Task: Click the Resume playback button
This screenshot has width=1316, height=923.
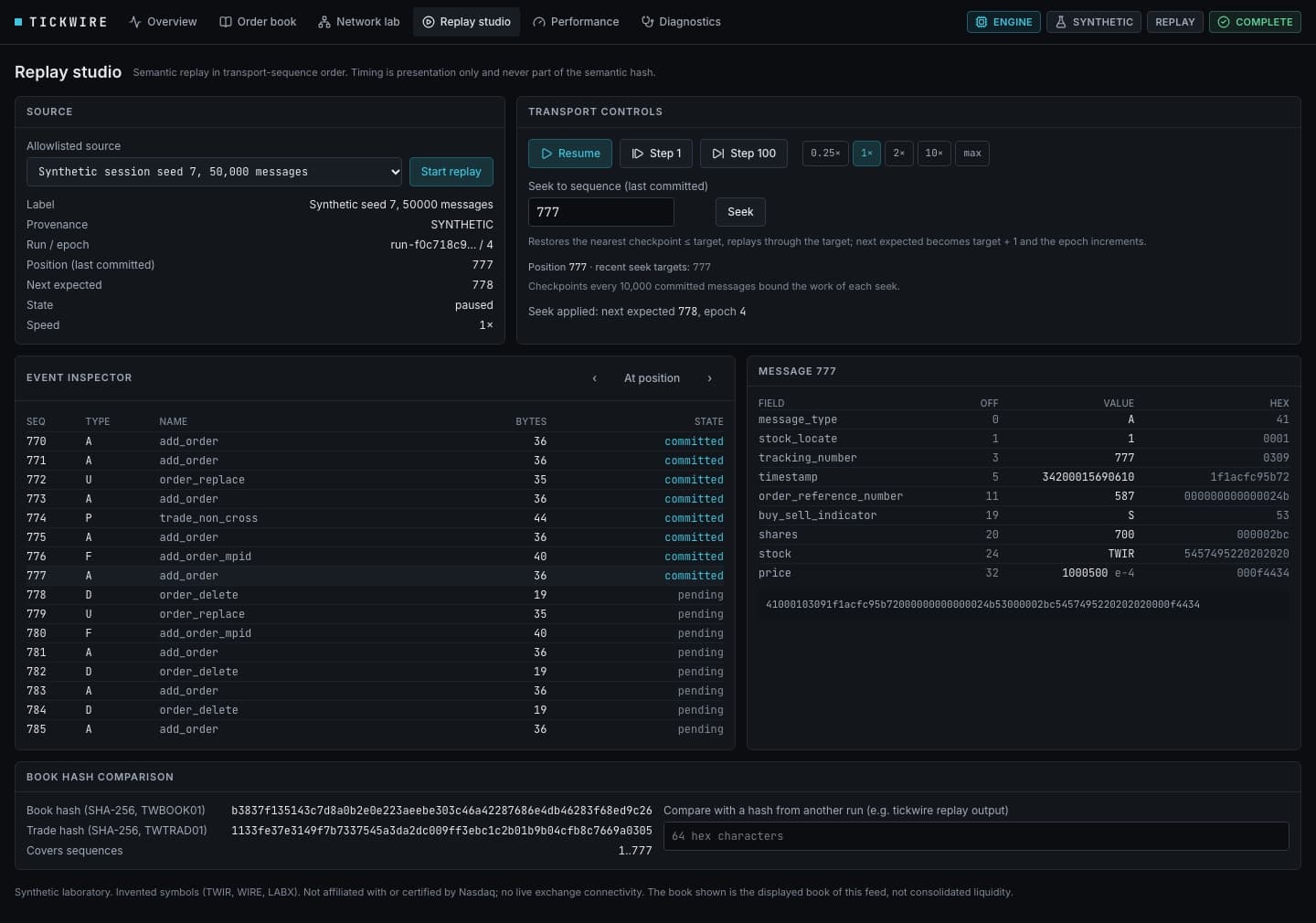Action: click(x=570, y=154)
